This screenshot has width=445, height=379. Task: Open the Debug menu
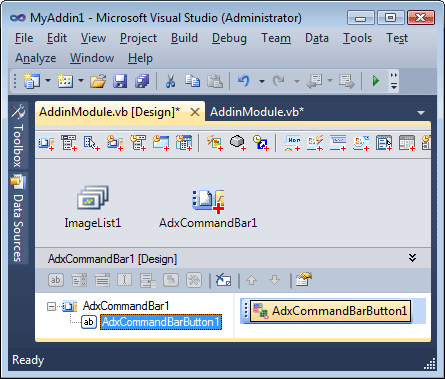(229, 38)
